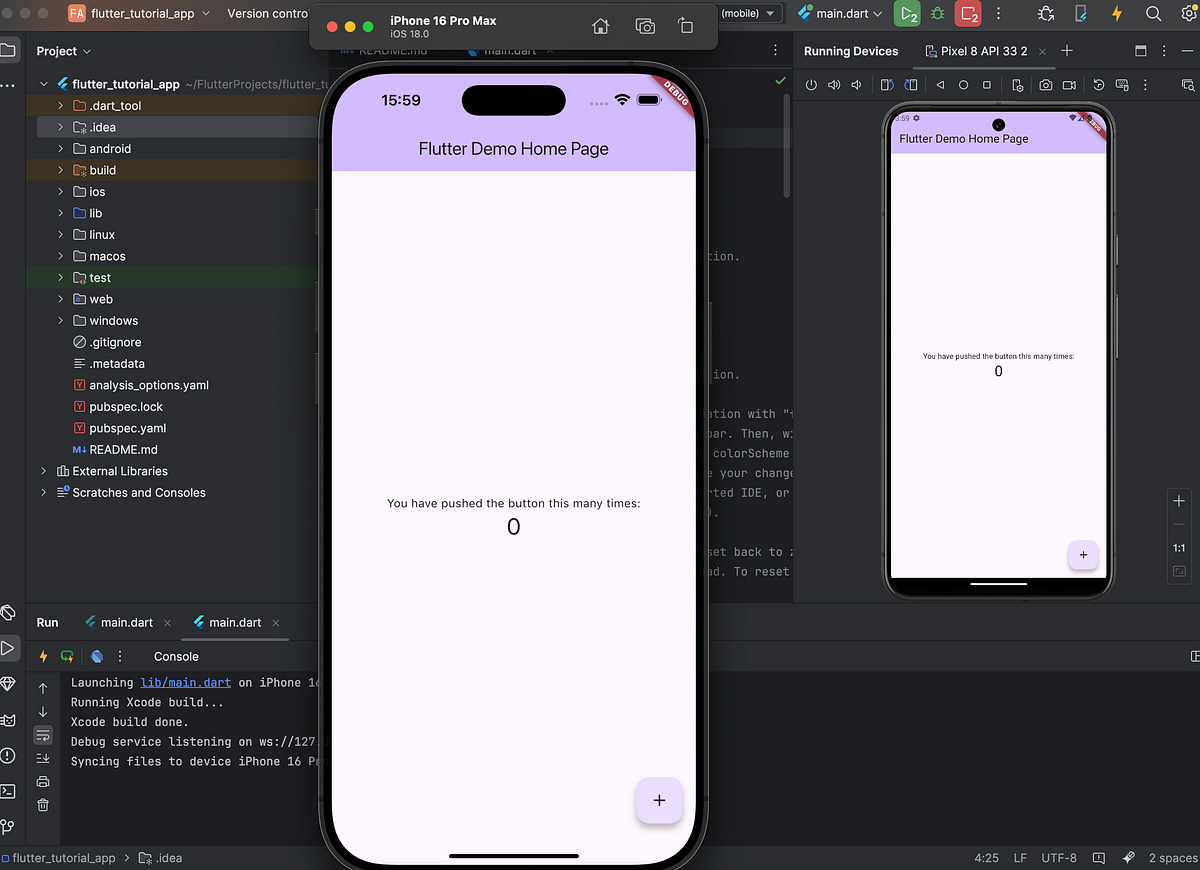Expand the lib folder in the Project panel
This screenshot has width=1200, height=870.
[x=60, y=213]
